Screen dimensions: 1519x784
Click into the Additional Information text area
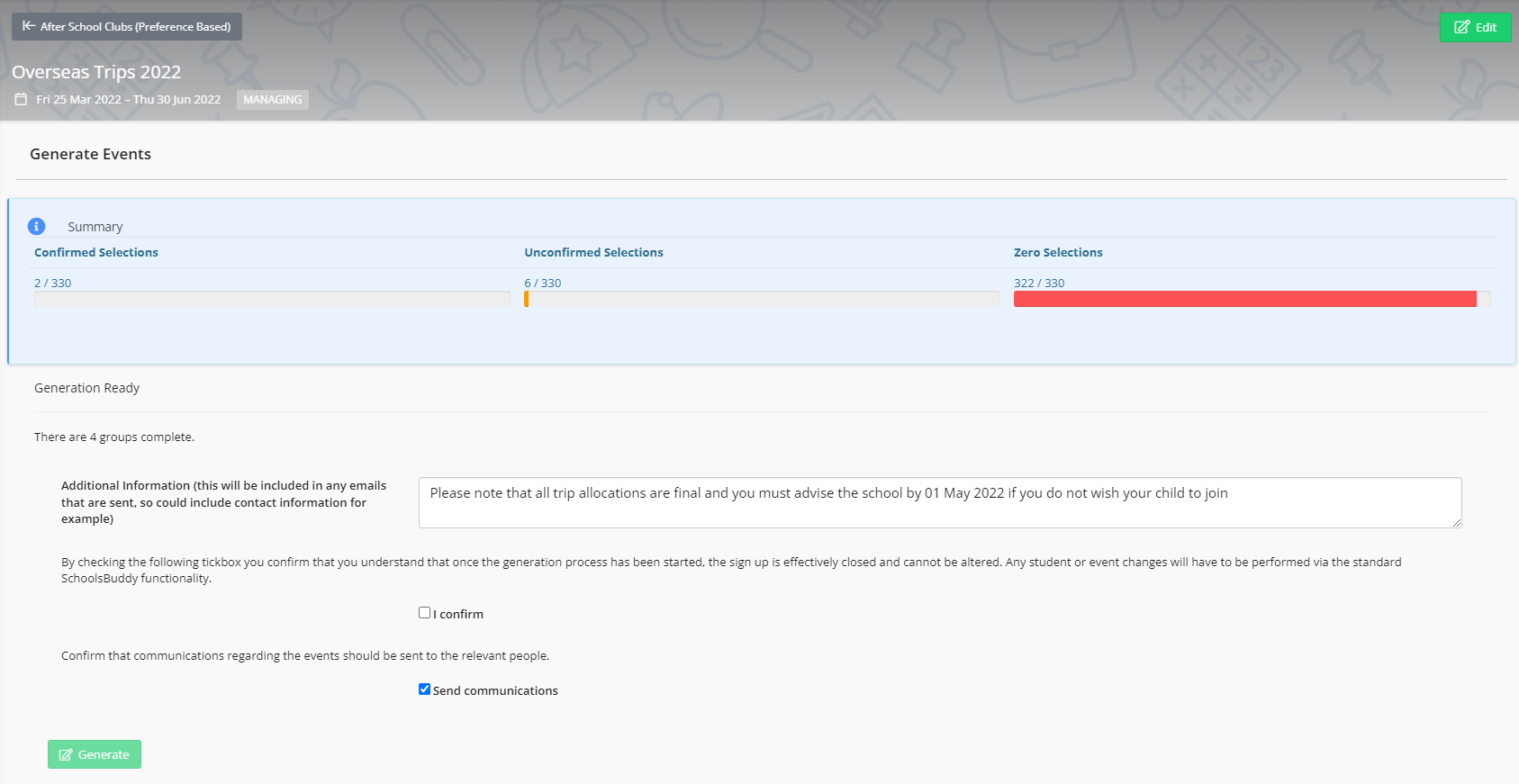940,502
